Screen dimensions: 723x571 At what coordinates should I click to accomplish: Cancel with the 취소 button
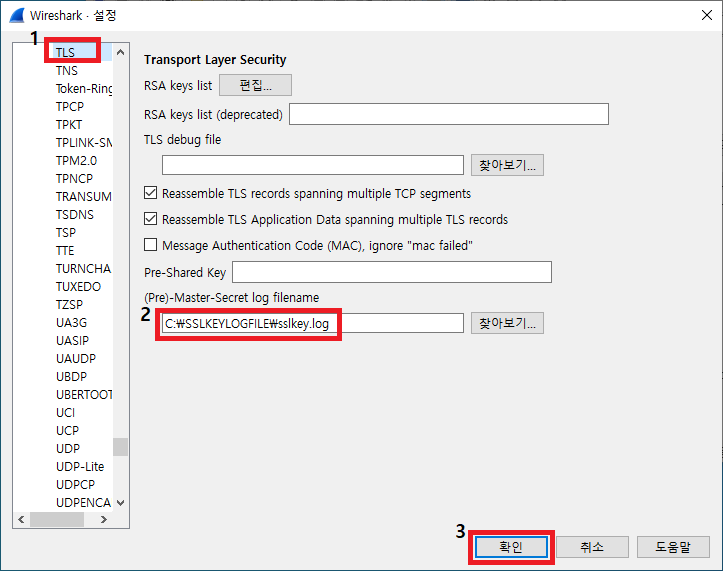click(x=592, y=547)
